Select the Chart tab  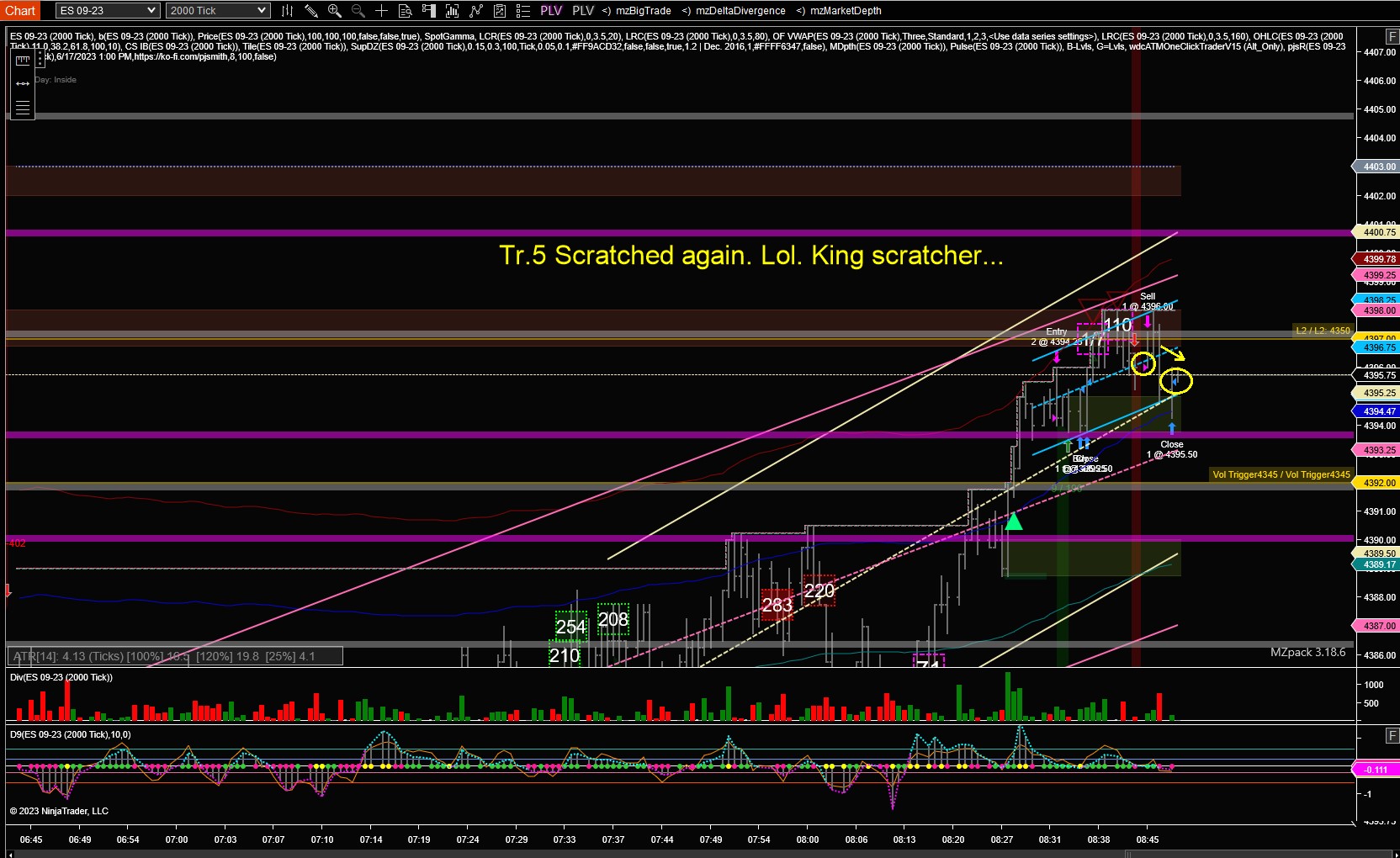(20, 11)
